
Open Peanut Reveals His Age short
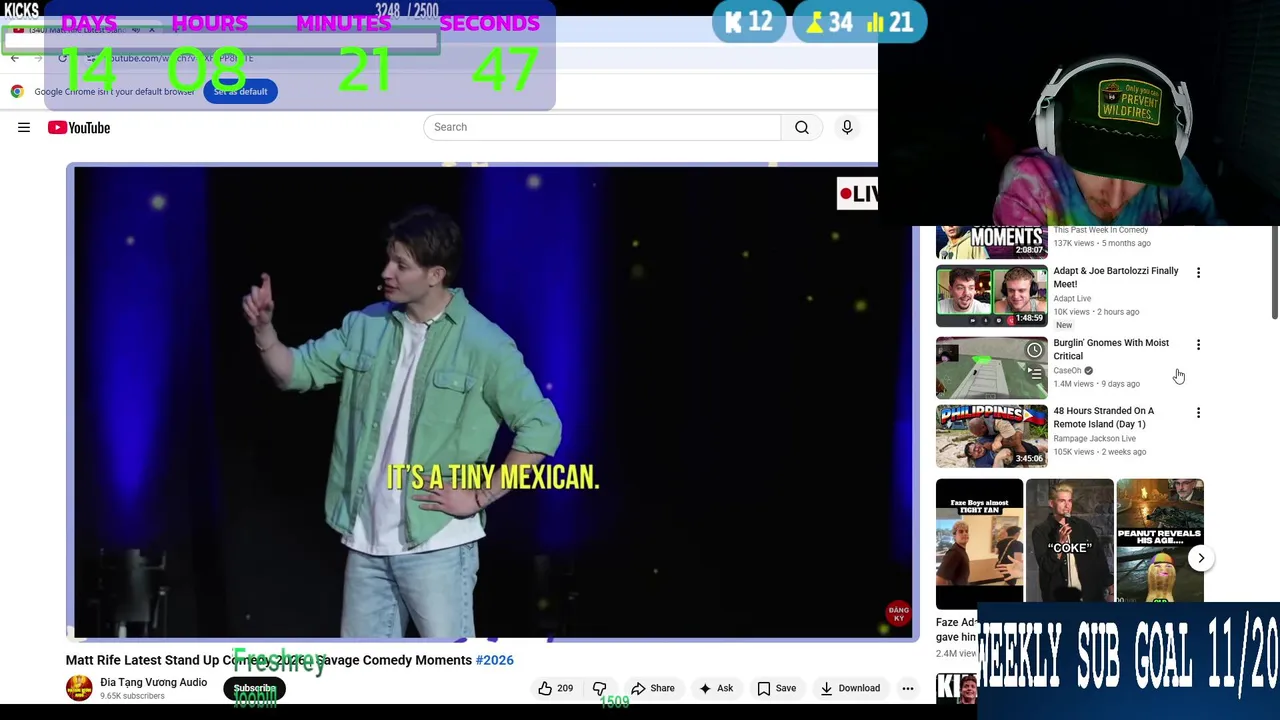[x=1160, y=541]
